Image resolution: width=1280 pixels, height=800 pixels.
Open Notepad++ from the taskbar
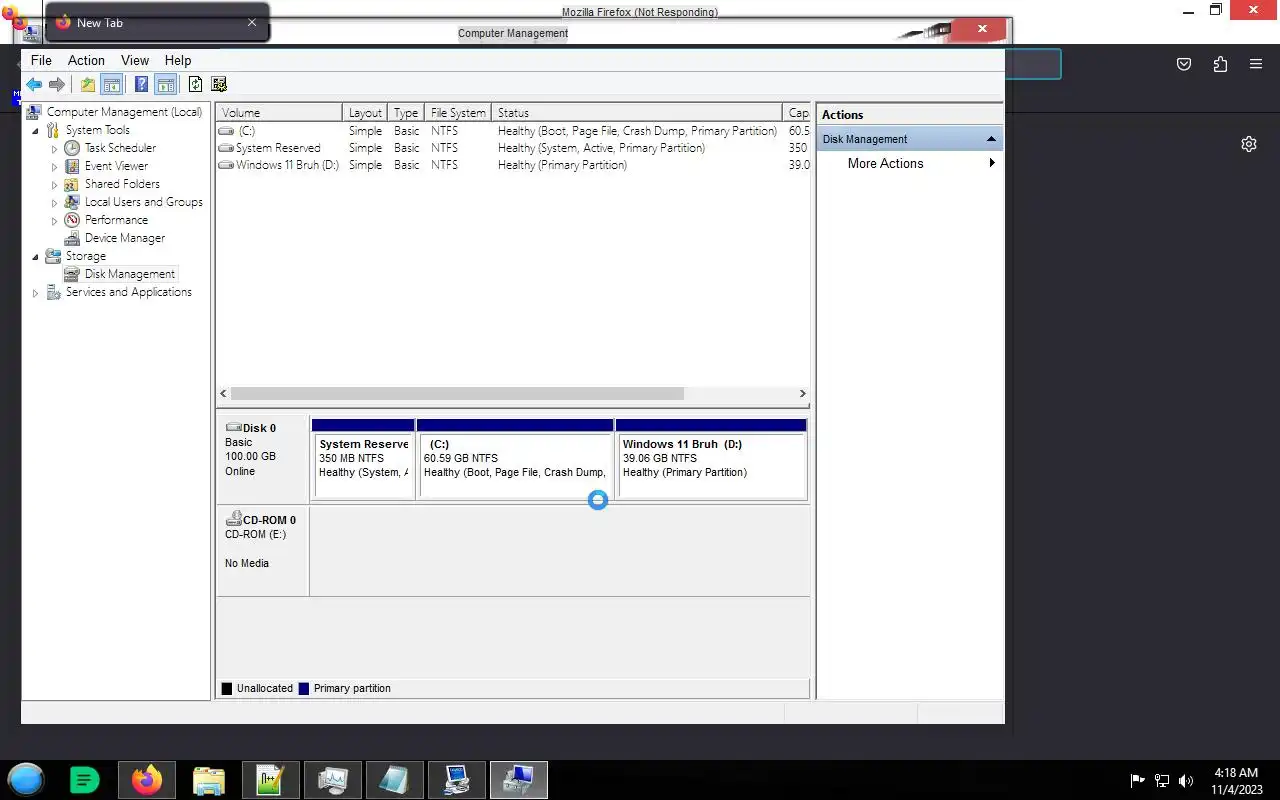[x=270, y=780]
